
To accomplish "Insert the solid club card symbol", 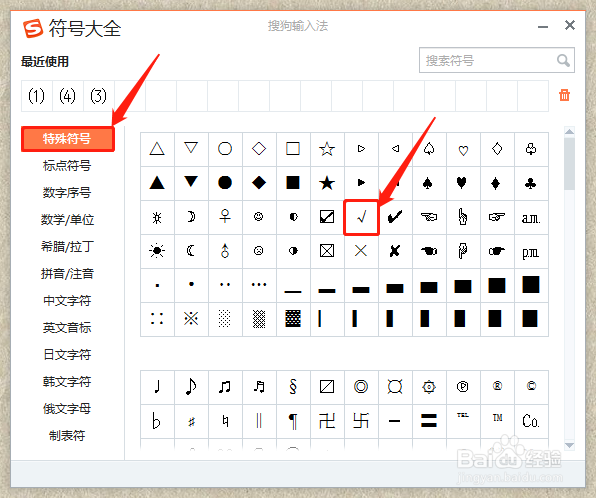I will coord(531,183).
